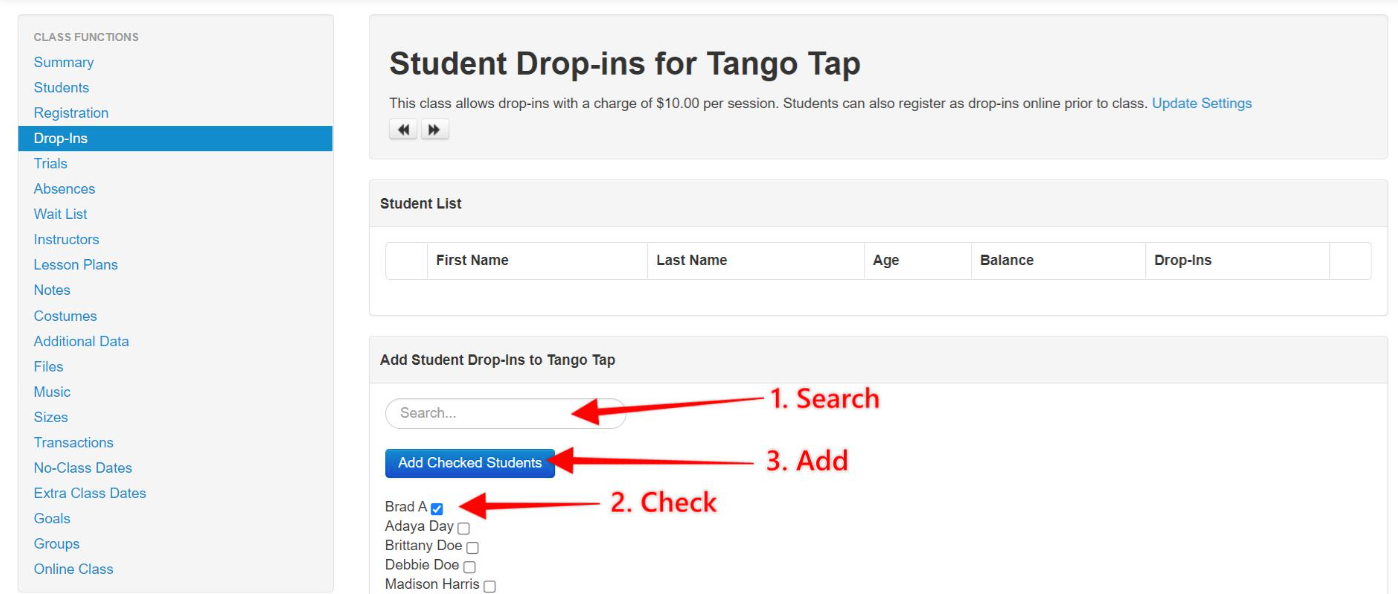Open Absences in the sidebar
Viewport: 1398px width, 594px height.
tap(64, 189)
